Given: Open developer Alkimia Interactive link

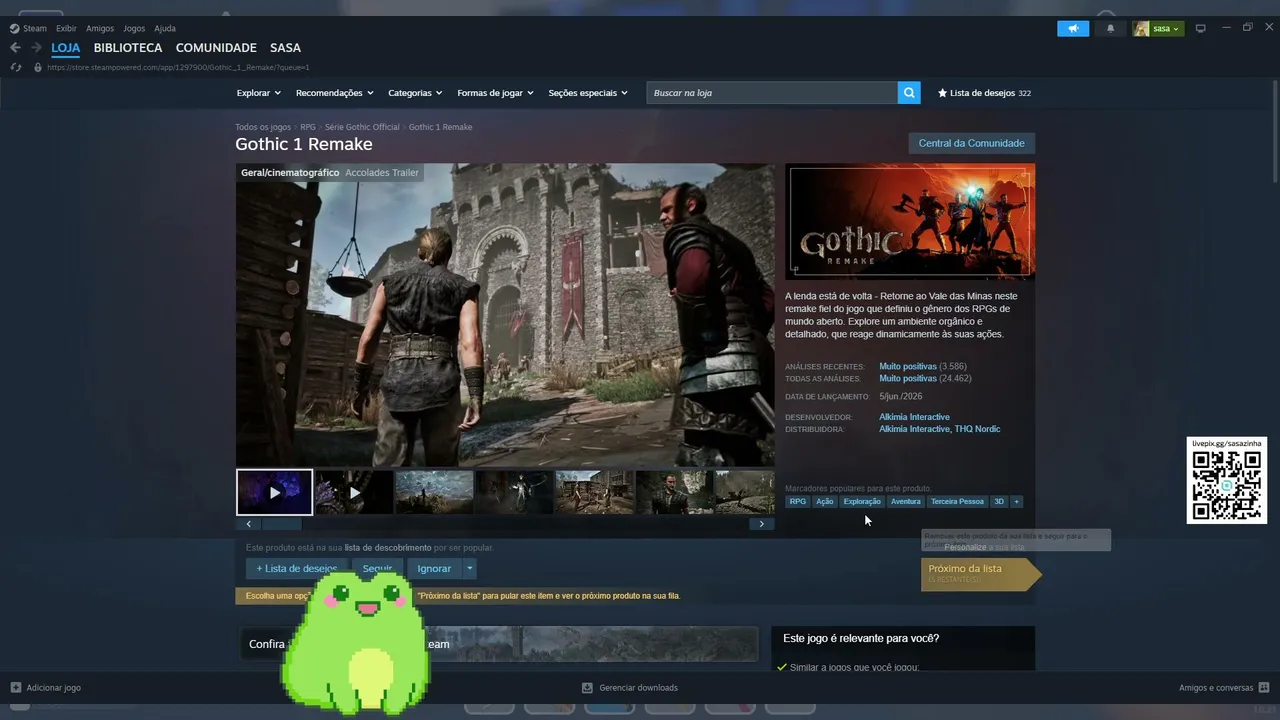Looking at the screenshot, I should coord(914,417).
